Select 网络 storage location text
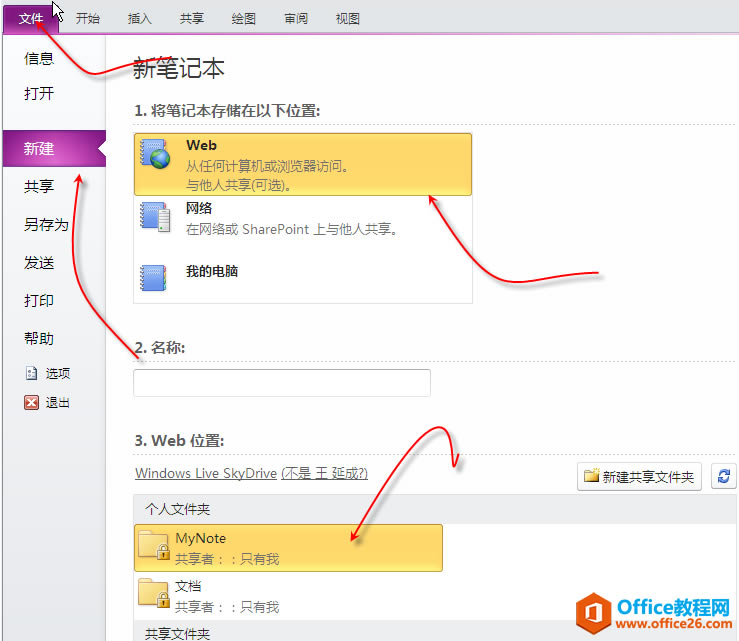Viewport: 739px width, 641px height. (198, 208)
